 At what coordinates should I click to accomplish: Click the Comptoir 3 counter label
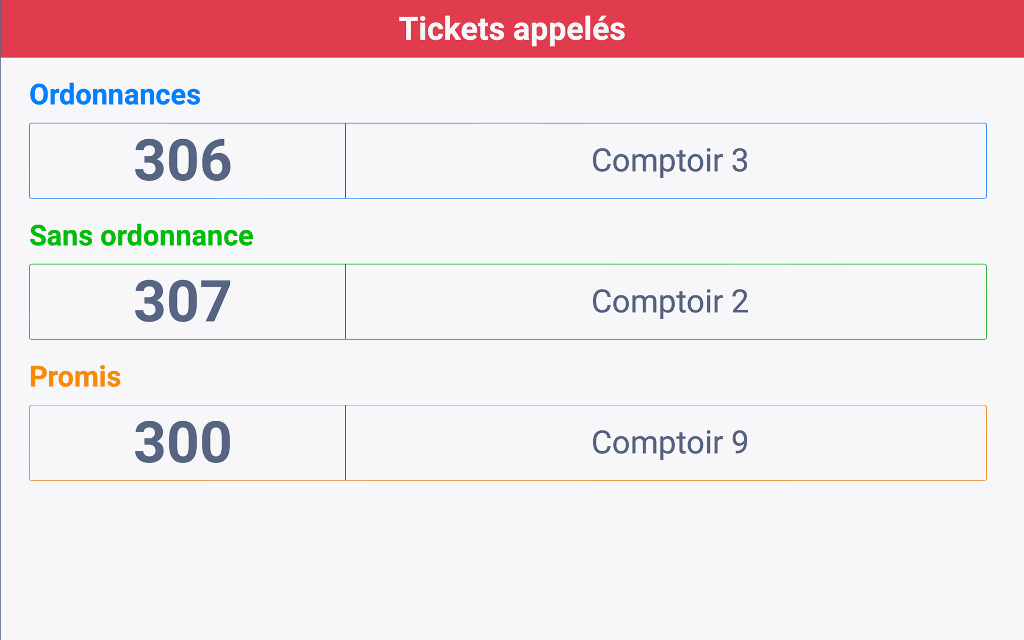(x=669, y=161)
